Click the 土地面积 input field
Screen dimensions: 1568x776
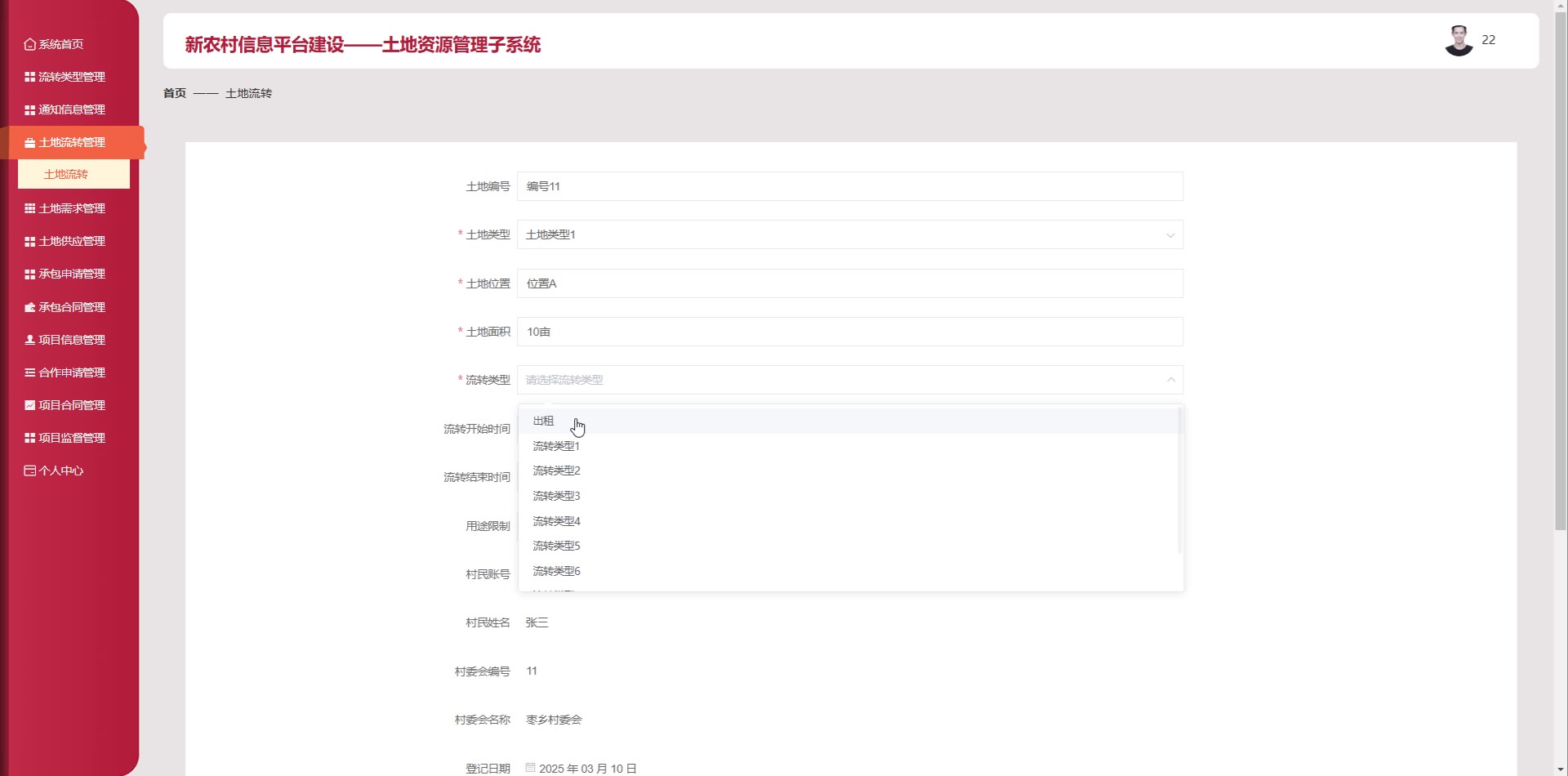point(850,332)
